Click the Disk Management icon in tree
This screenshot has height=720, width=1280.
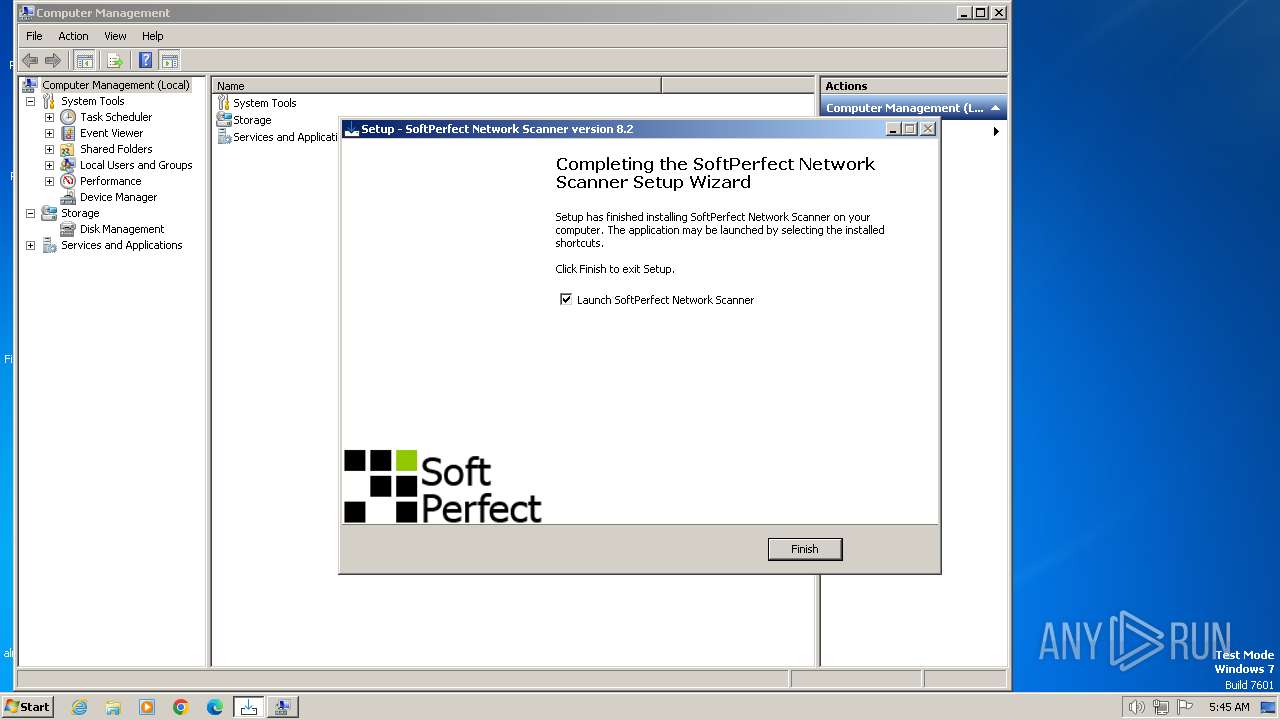[68, 229]
